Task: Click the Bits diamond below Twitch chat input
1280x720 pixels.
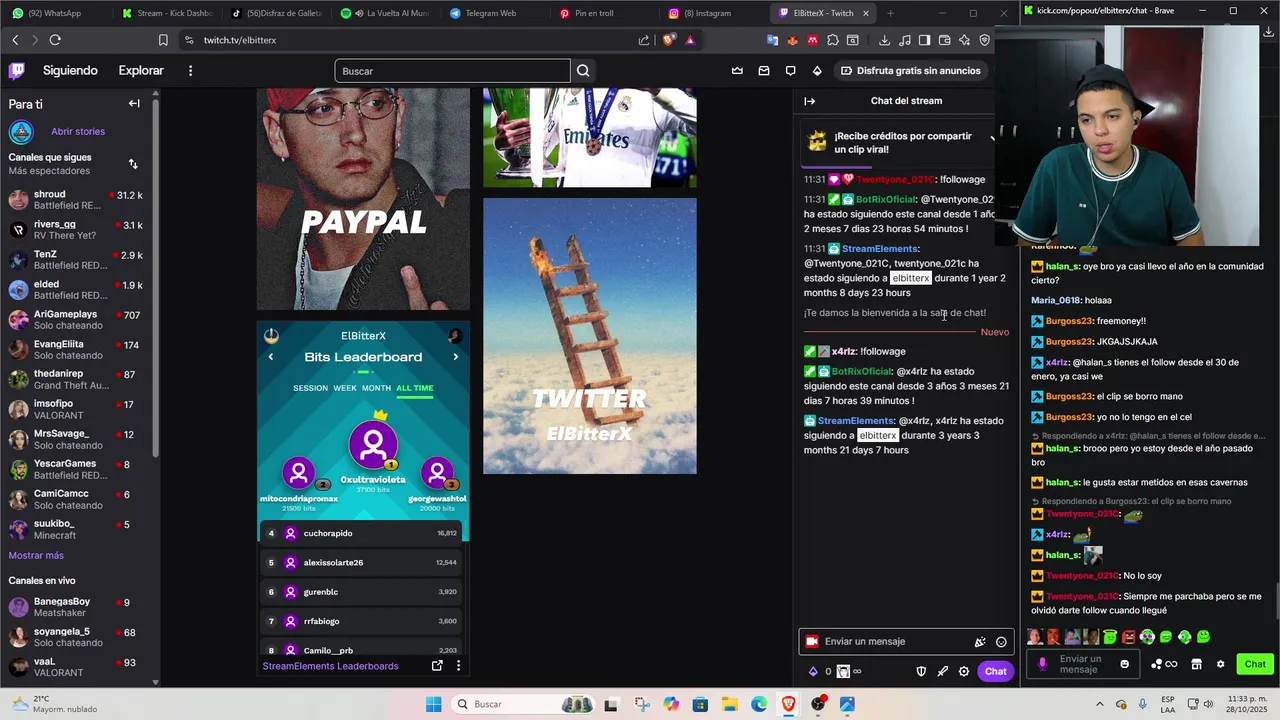Action: [x=813, y=672]
